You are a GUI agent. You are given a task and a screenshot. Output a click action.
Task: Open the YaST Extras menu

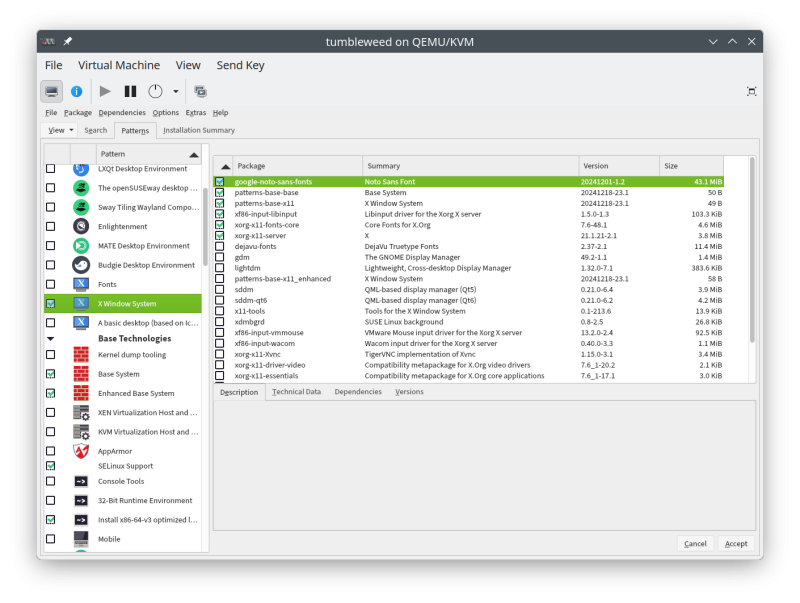click(x=196, y=113)
